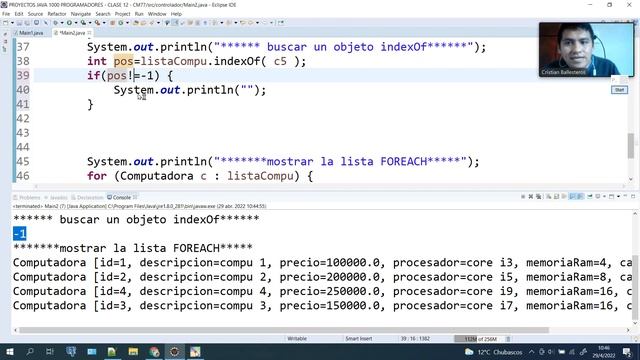640x360 pixels.
Task: Click the Terminate icon in Console toolbar
Action: pyautogui.click(x=523, y=197)
